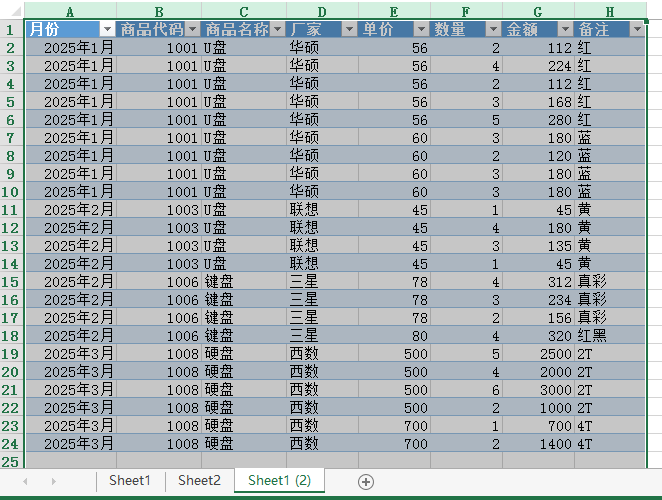The image size is (662, 500).
Task: Switch to the Sheet1 tab
Action: click(130, 481)
